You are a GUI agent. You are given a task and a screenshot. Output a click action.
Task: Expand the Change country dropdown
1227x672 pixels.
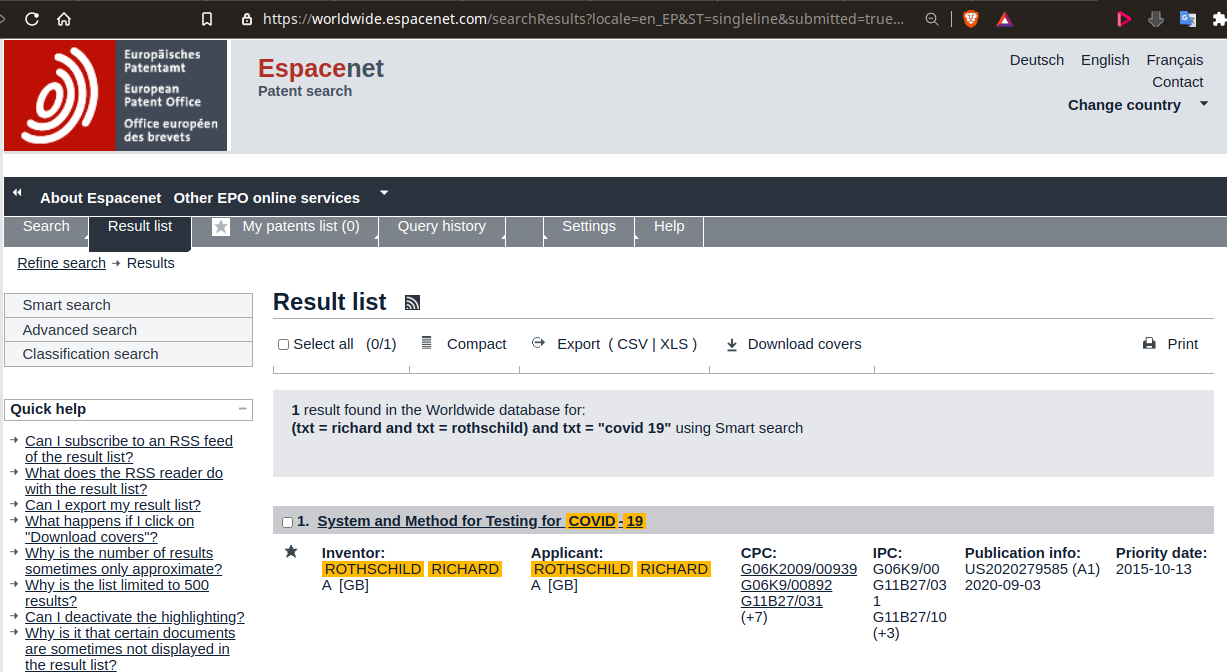coord(1204,104)
